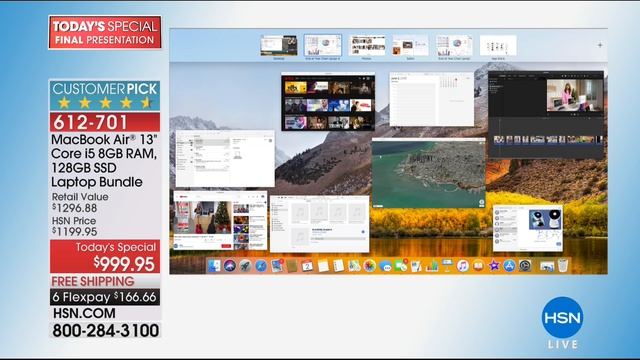This screenshot has width=640, height=360.
Task: Open iMovie purple star icon in Dock
Action: 494,266
